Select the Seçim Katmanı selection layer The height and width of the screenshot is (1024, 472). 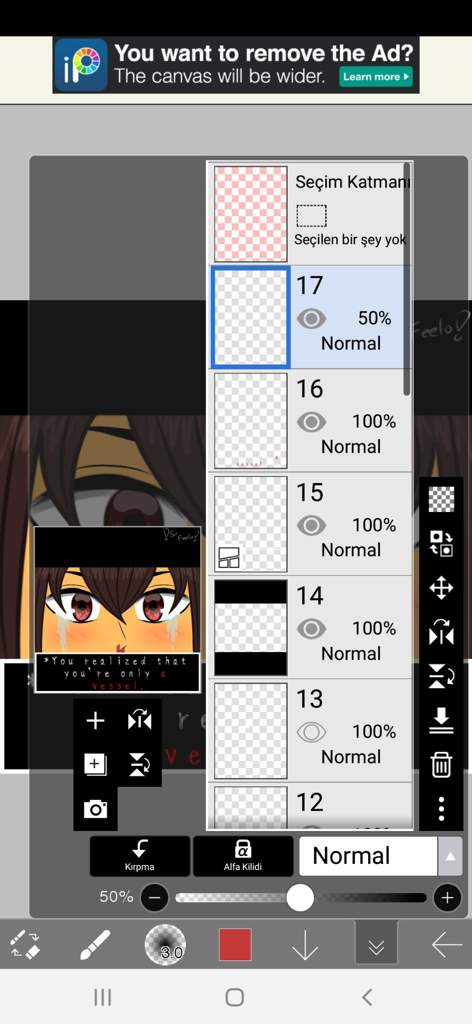tap(311, 214)
